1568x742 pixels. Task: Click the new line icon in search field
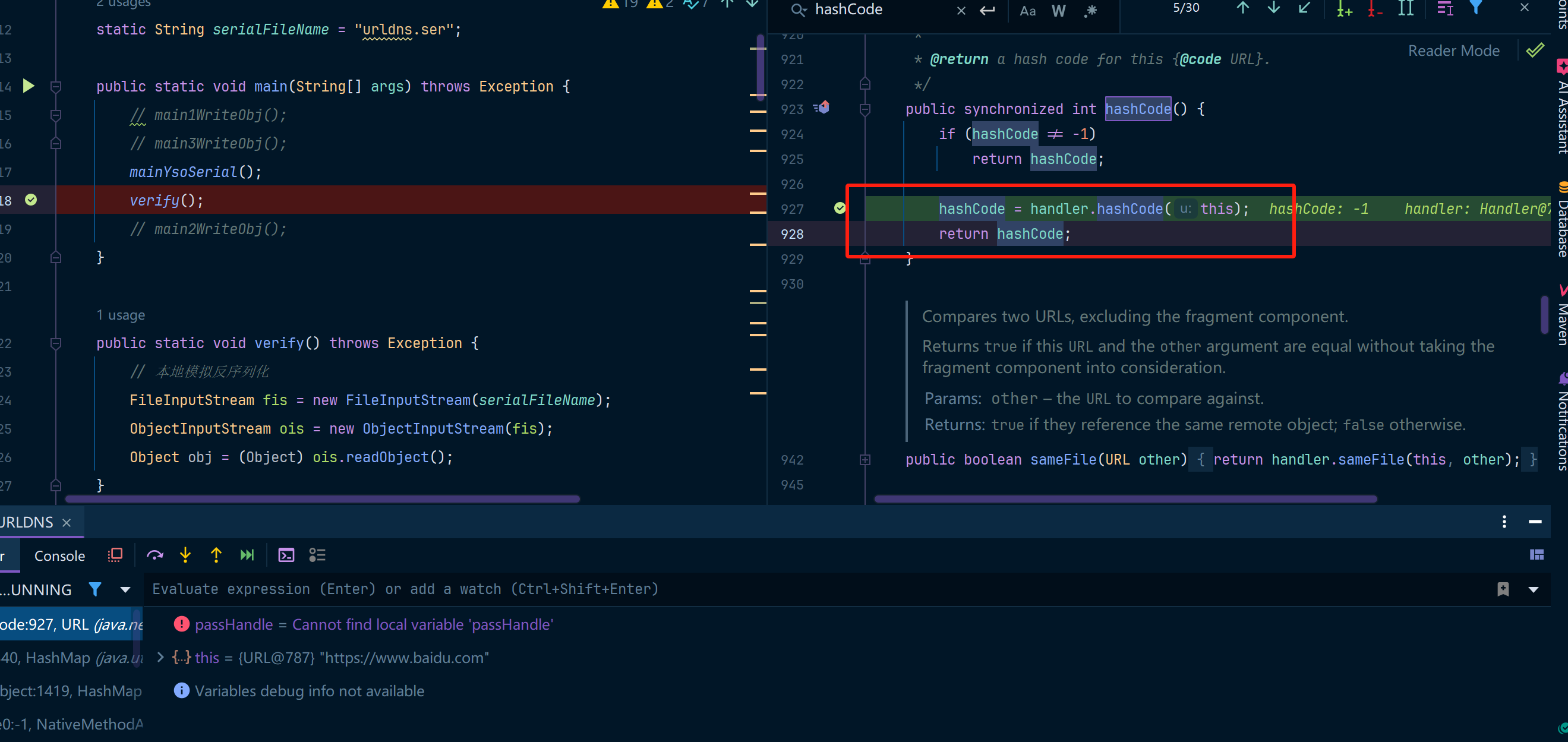click(x=987, y=10)
